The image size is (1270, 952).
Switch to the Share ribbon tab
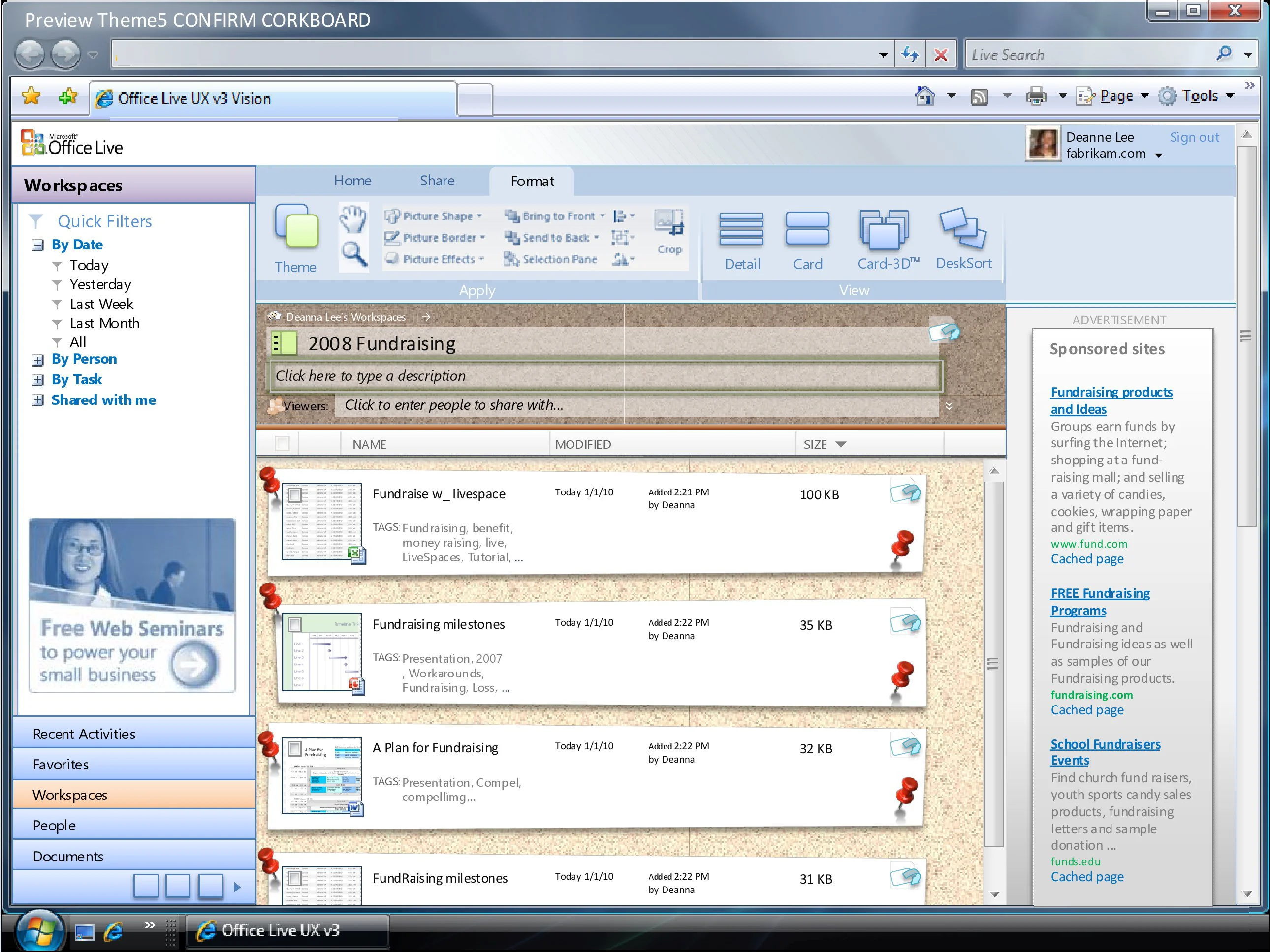(437, 181)
